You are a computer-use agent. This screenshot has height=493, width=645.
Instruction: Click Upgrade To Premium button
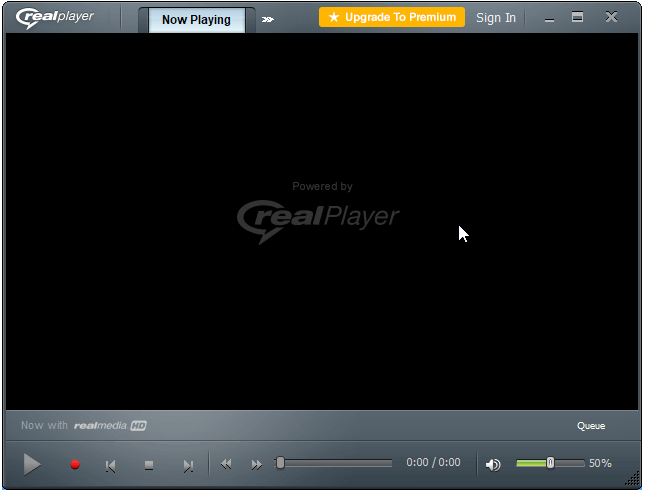(392, 17)
